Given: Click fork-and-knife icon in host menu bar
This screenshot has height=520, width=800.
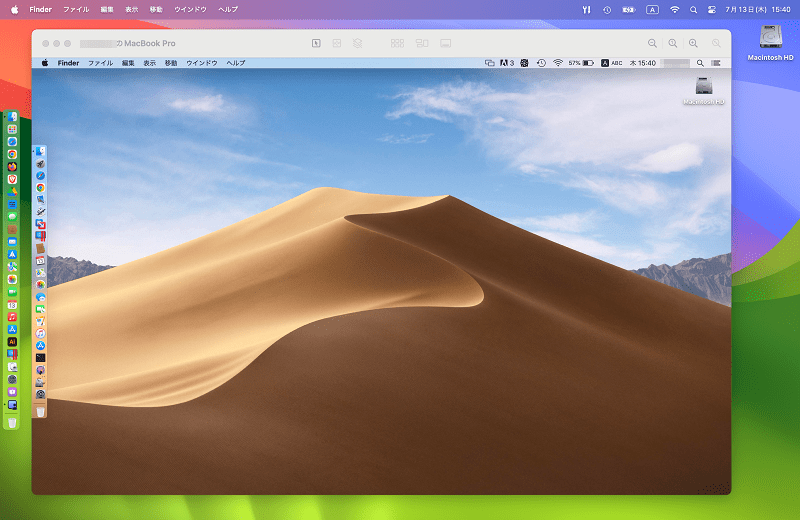Looking at the screenshot, I should [x=586, y=10].
